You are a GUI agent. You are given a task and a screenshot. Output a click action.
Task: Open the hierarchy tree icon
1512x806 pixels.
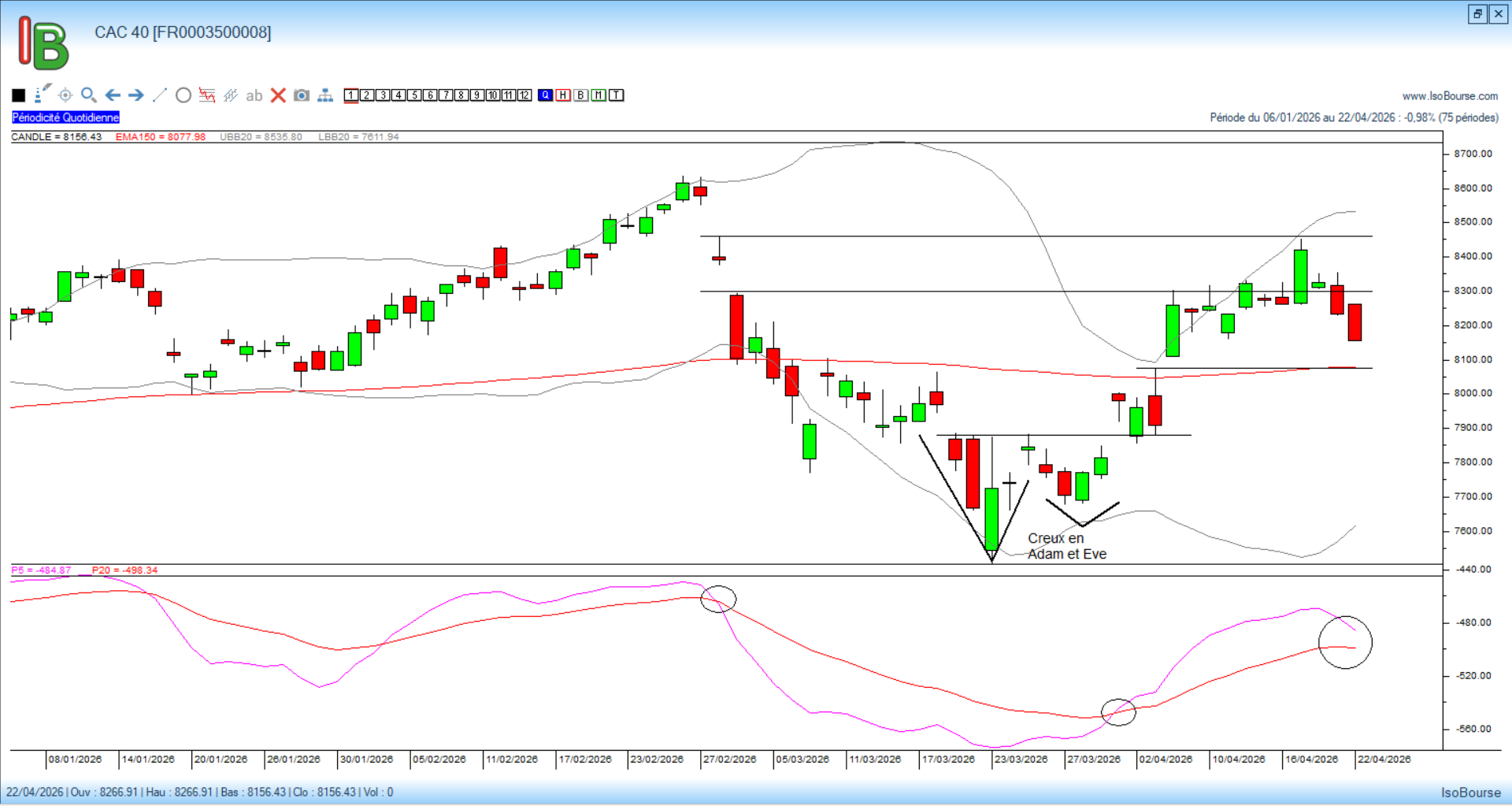pos(325,95)
